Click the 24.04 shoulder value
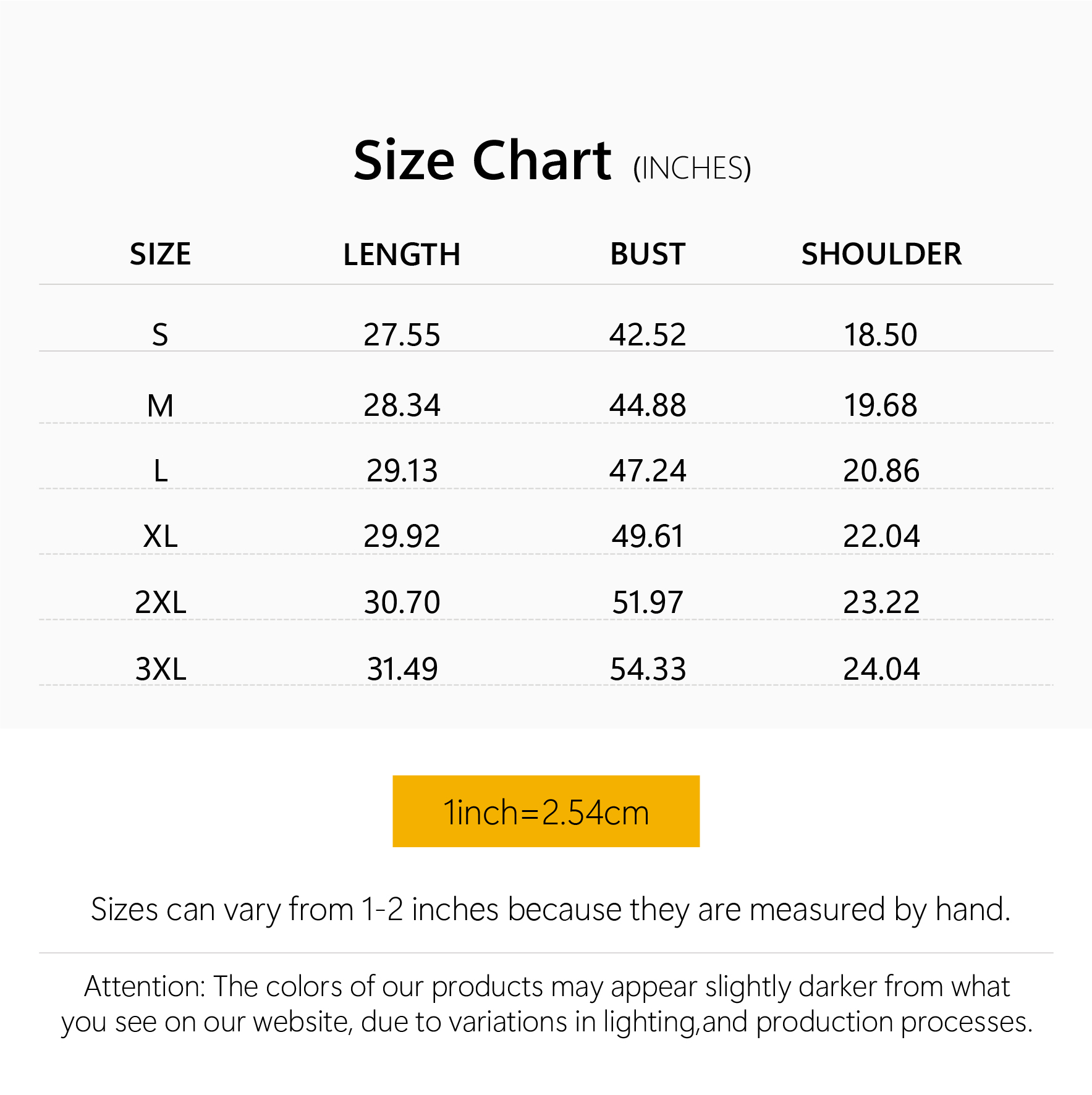Viewport: 1092px width, 1095px height. click(881, 669)
